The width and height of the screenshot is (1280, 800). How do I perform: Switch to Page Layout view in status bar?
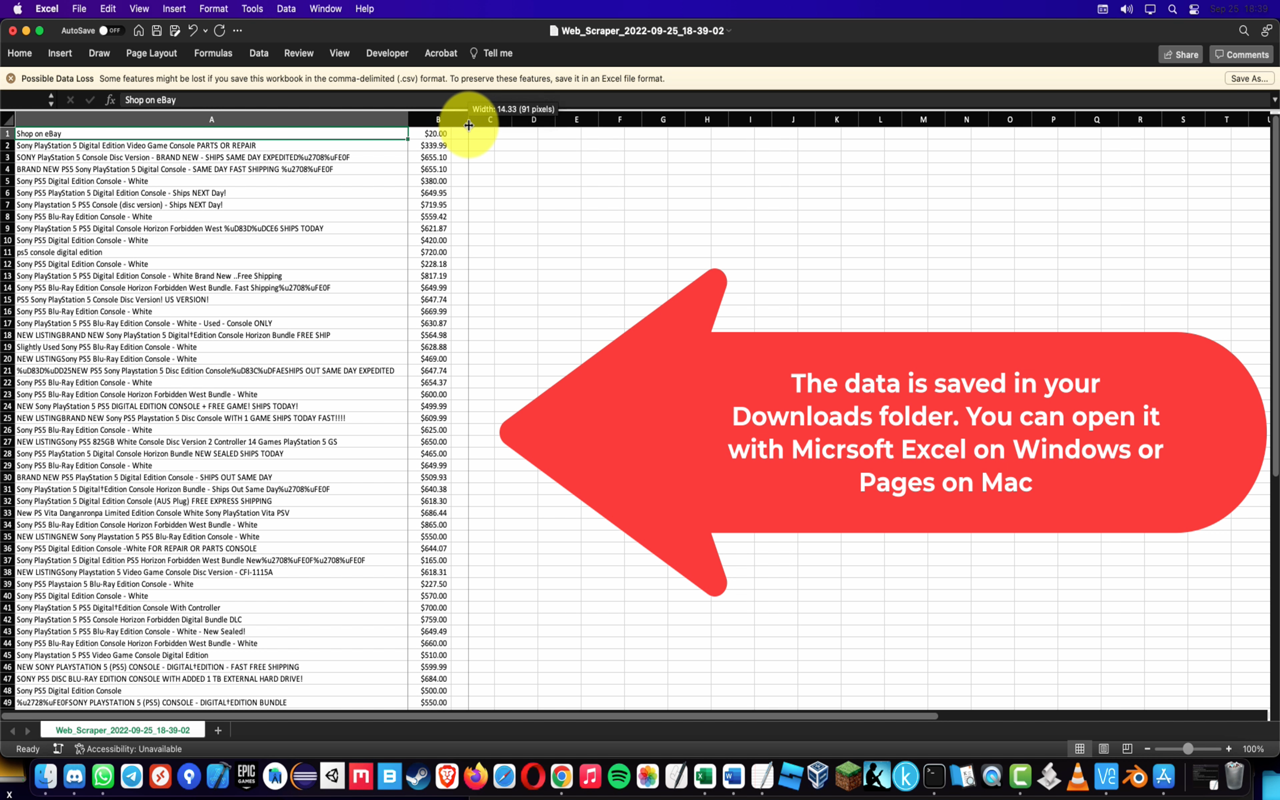[1104, 749]
